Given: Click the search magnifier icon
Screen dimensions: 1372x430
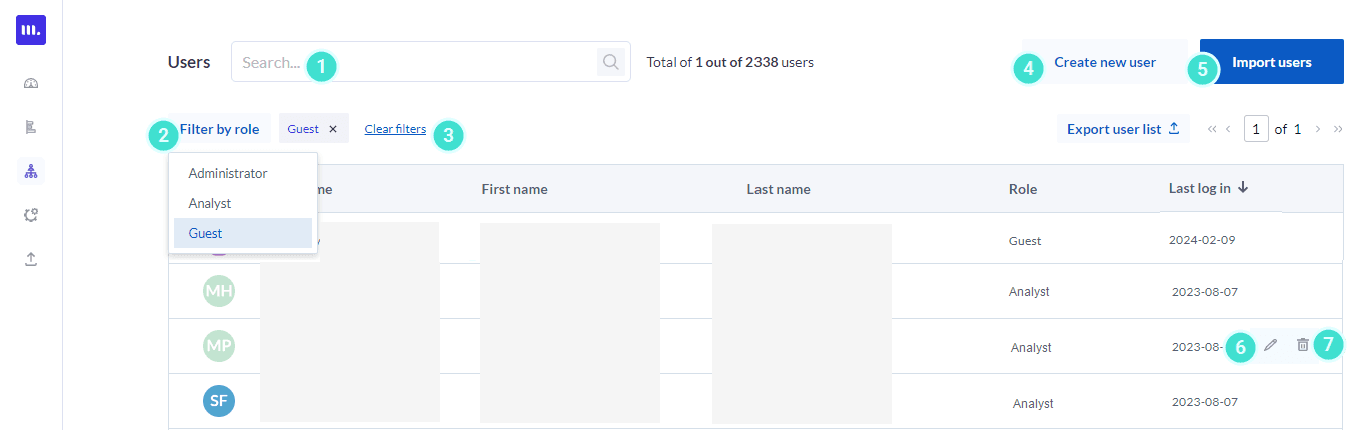Looking at the screenshot, I should 610,62.
